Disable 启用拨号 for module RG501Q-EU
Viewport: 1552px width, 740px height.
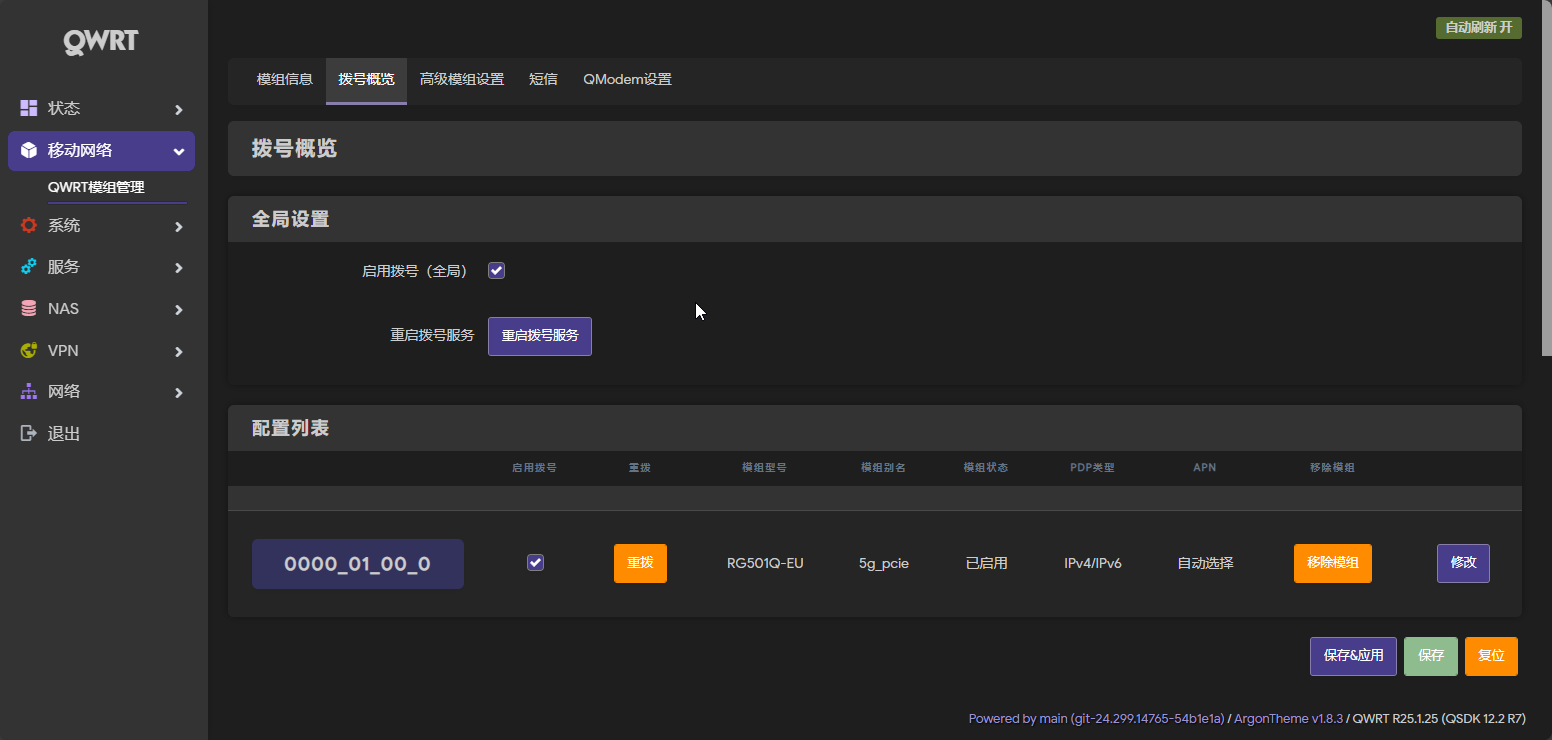click(x=535, y=562)
